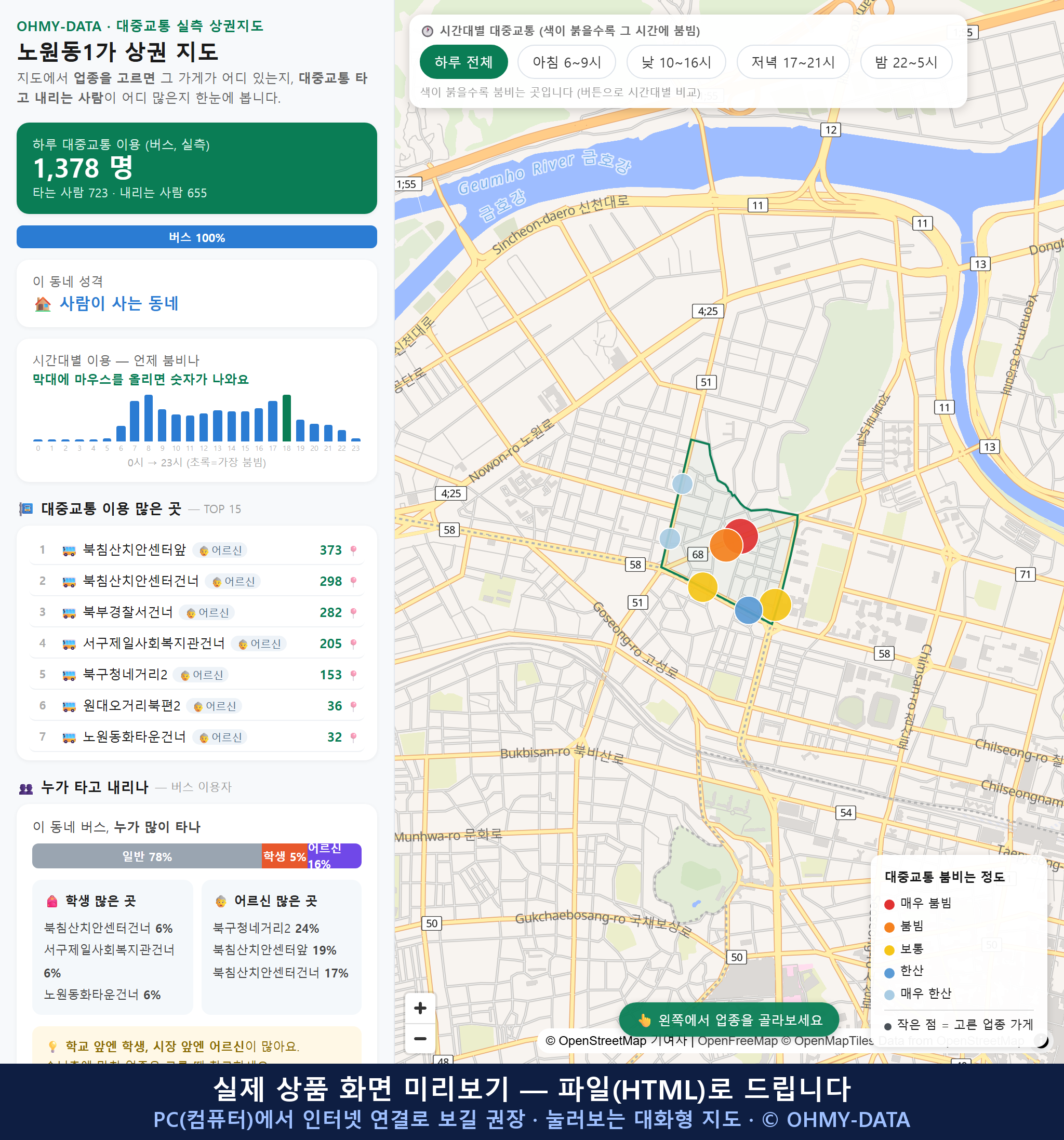Click the 매우 한산 light-blue legend dot
This screenshot has height=1140, width=1064.
(x=889, y=995)
